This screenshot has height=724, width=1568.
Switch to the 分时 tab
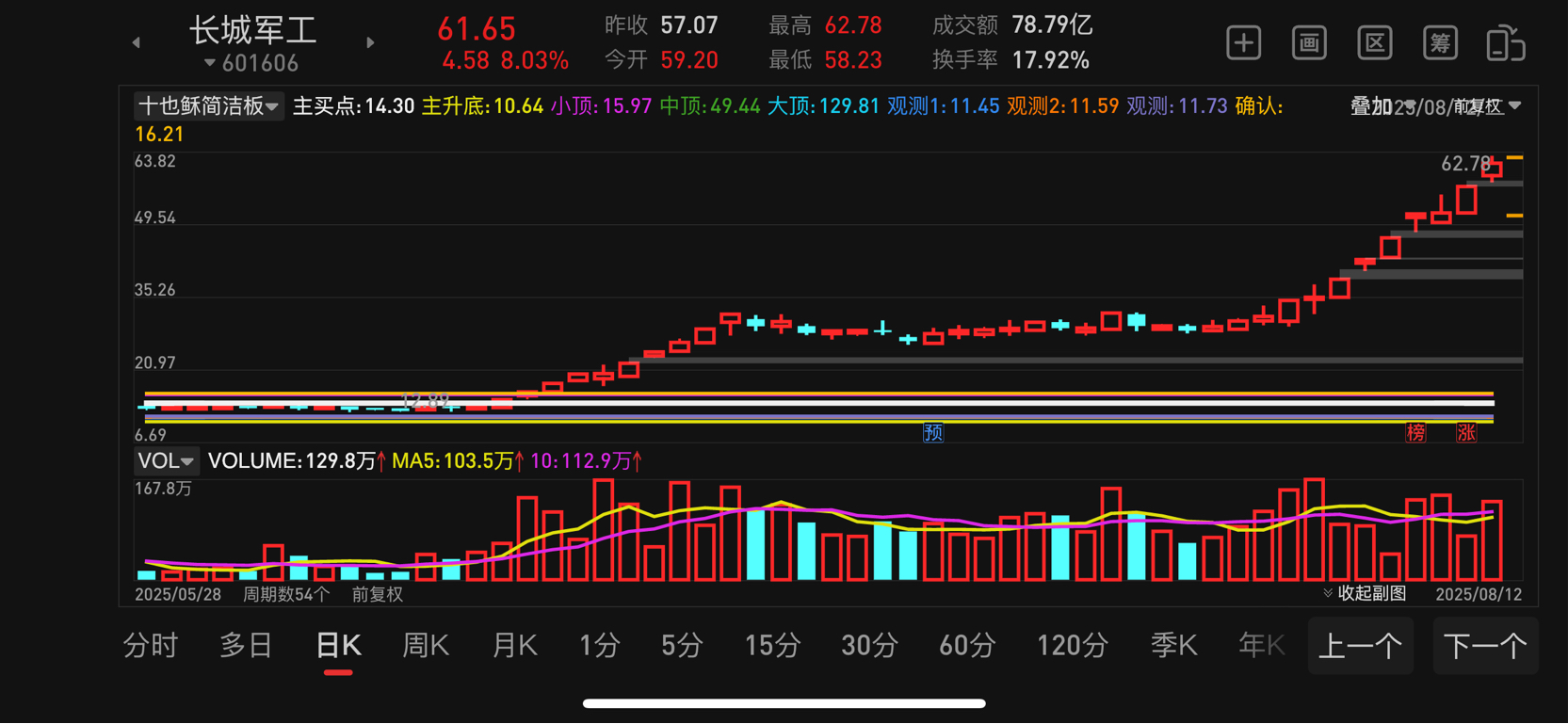tap(151, 646)
